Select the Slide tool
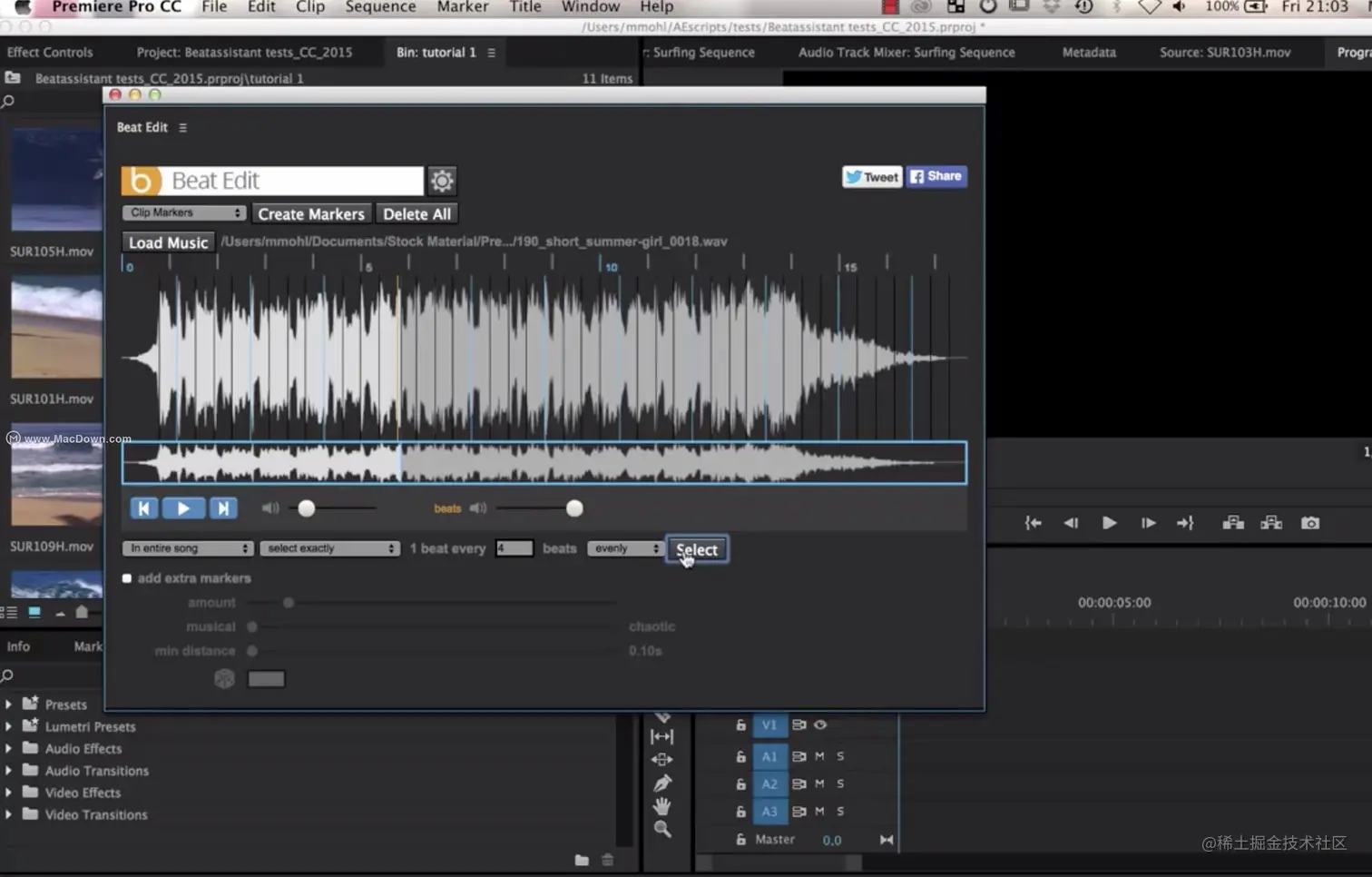Screen dimensions: 1372x877 pyautogui.click(x=662, y=759)
